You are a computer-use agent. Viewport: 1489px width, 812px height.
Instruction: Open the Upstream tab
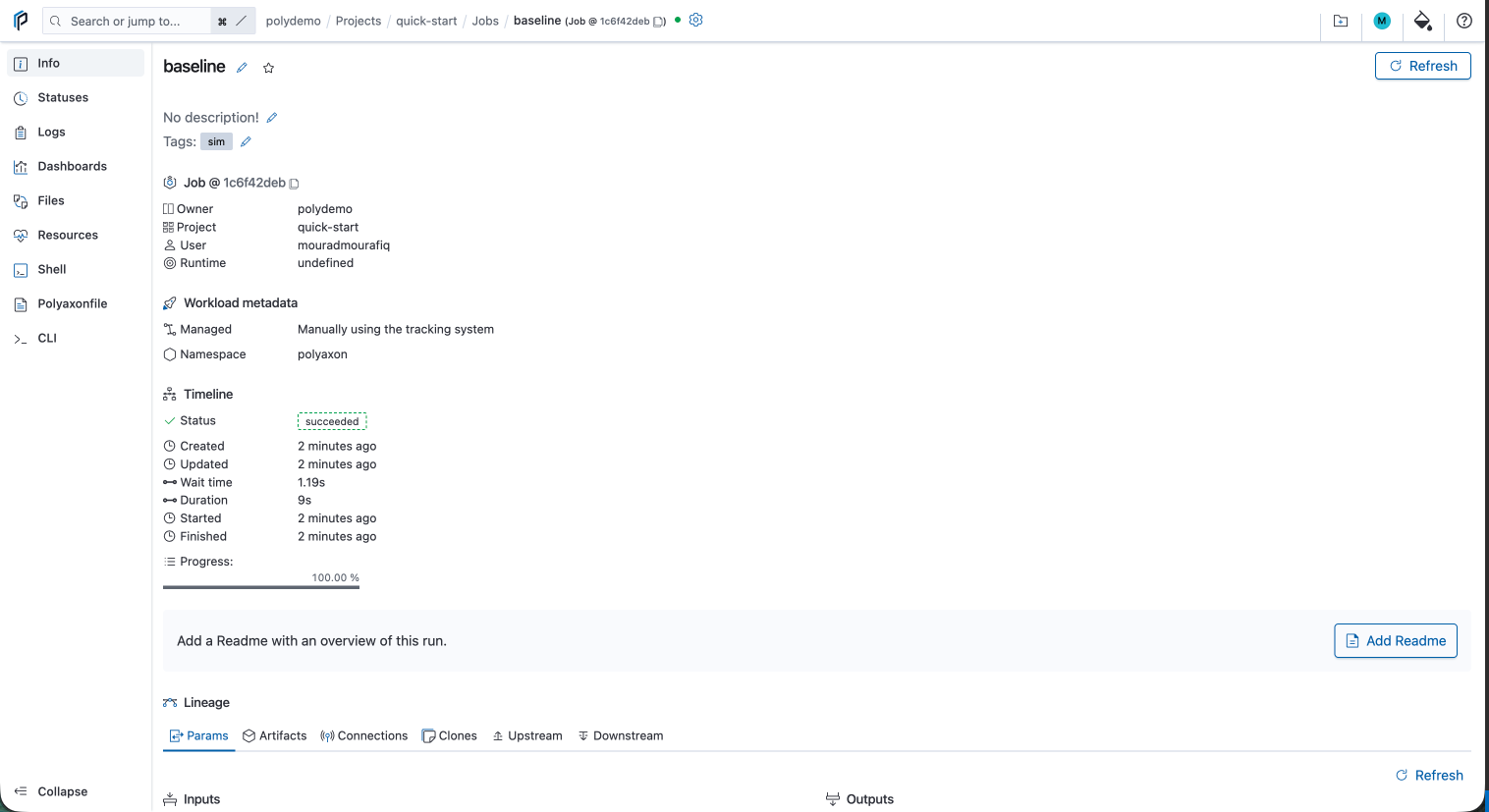(527, 735)
